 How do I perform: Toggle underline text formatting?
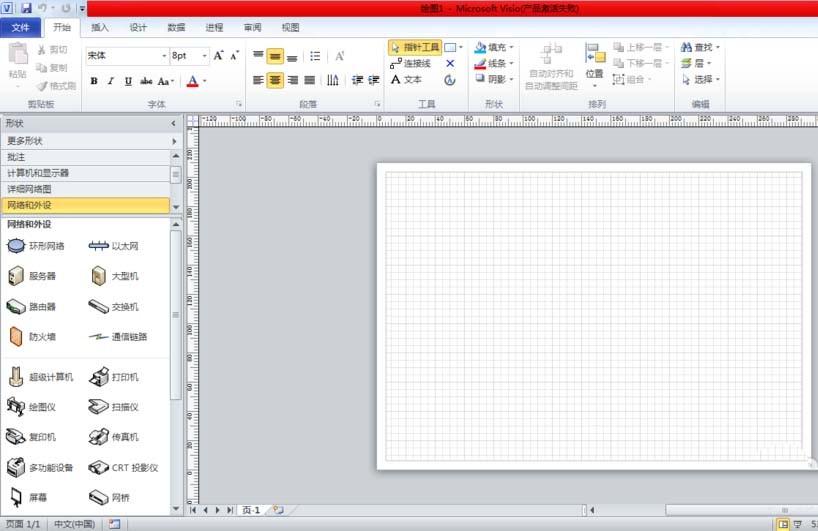[128, 81]
